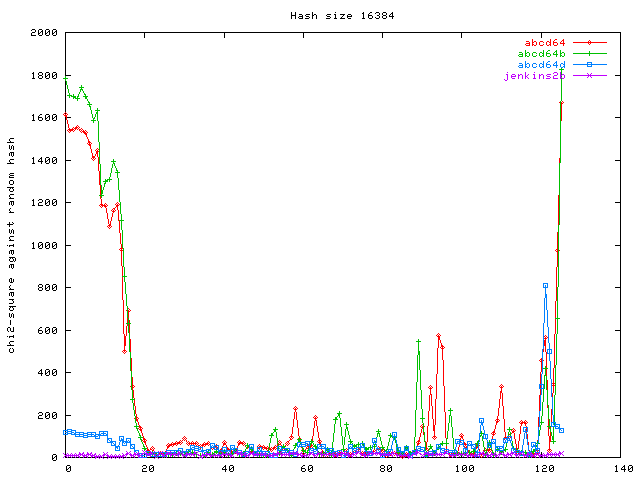This screenshot has height=480, width=640.
Task: Click the y-axis label "chi2-square against random hash"
Action: (x=11, y=245)
